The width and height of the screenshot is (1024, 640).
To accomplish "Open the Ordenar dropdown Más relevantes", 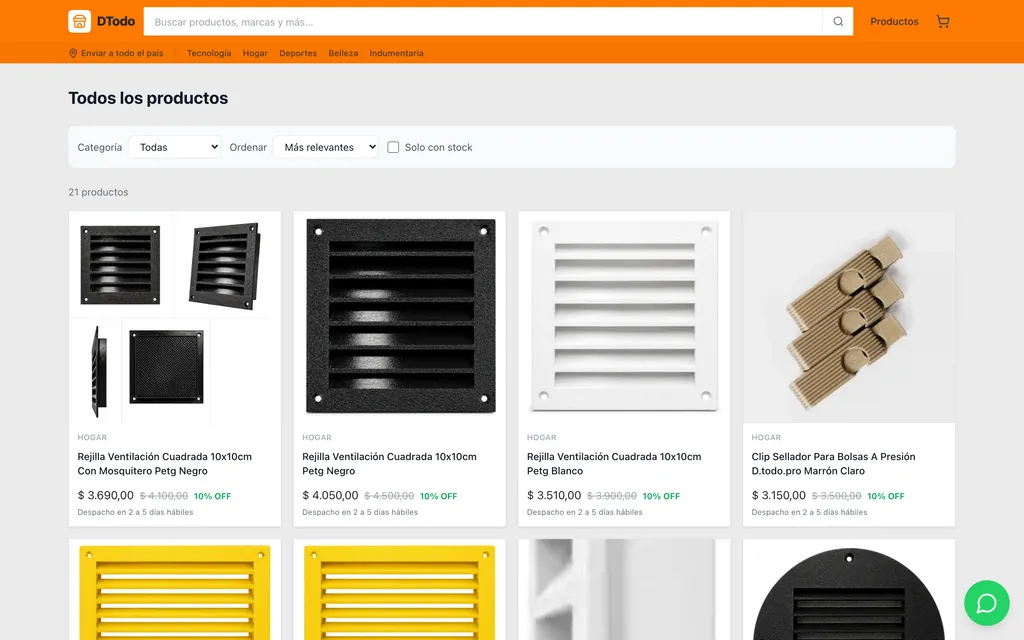I will (326, 147).
